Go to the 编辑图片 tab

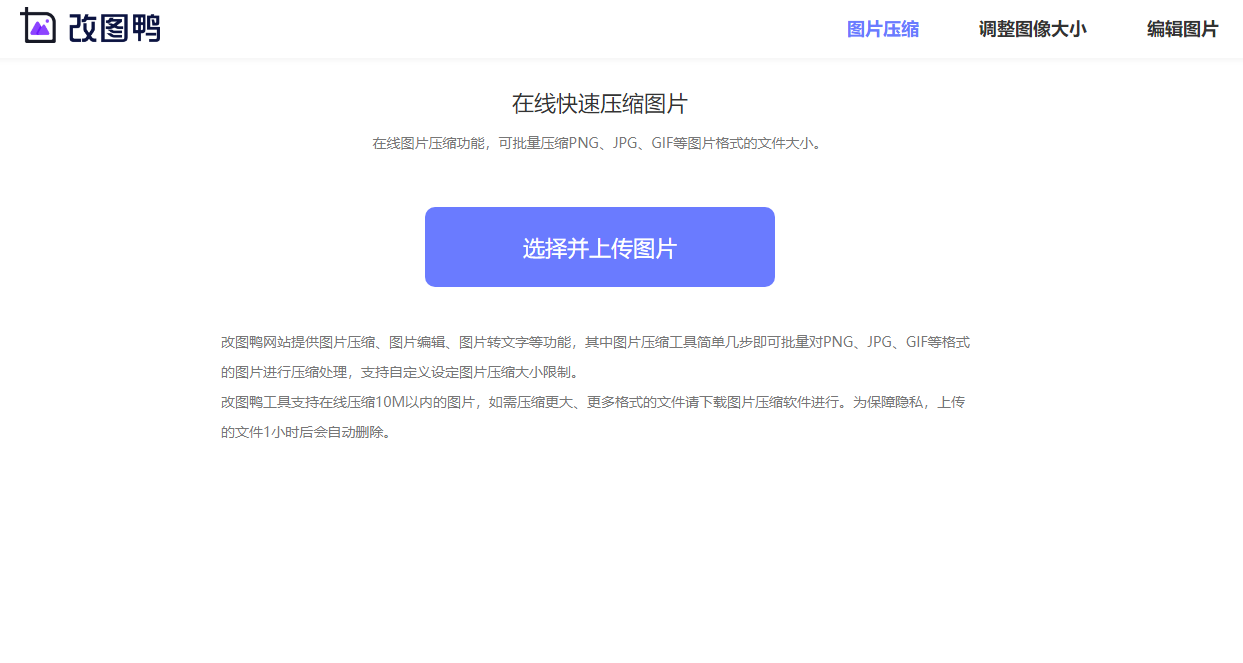coord(1182,30)
